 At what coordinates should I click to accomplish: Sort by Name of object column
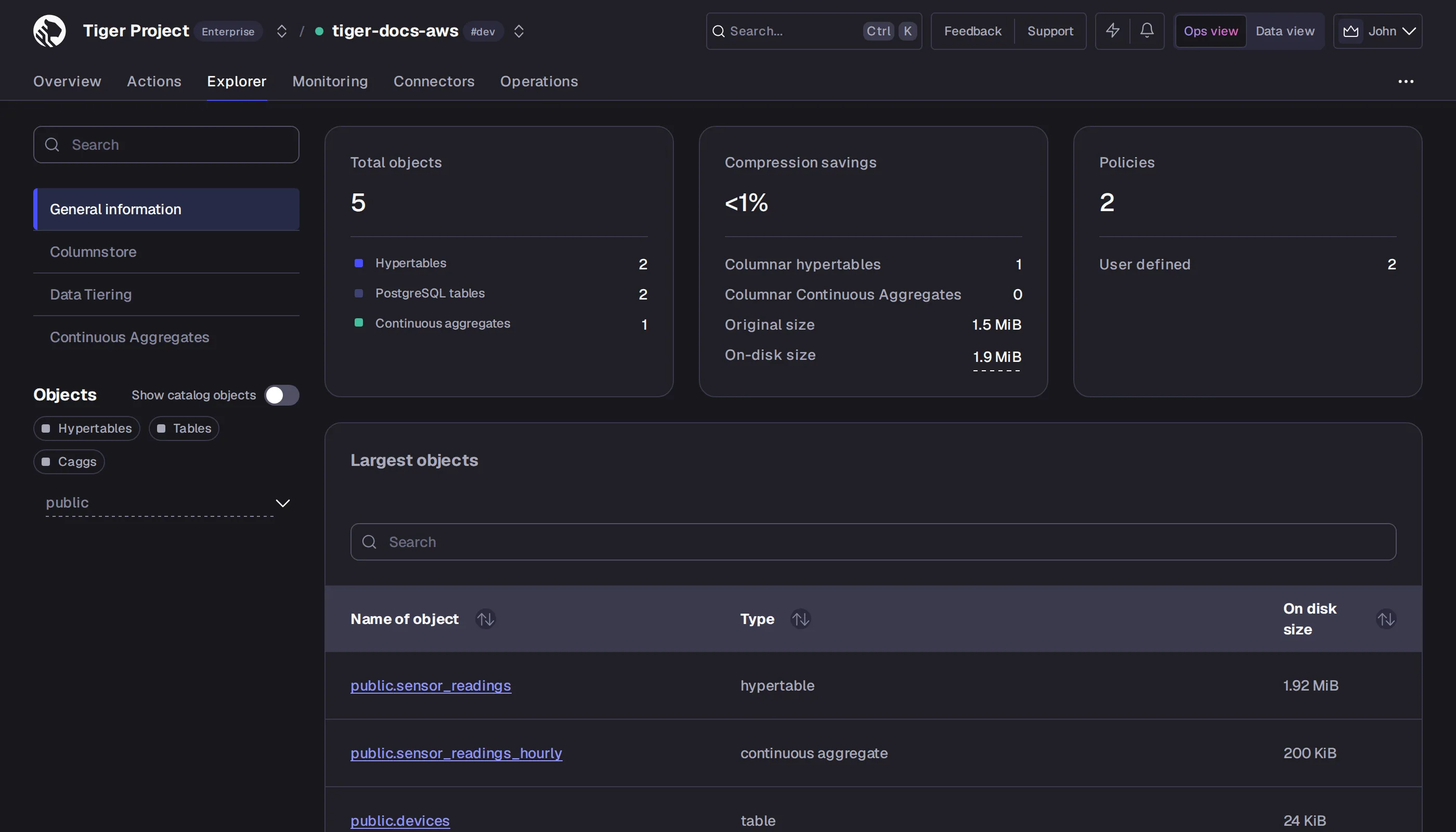click(x=486, y=619)
